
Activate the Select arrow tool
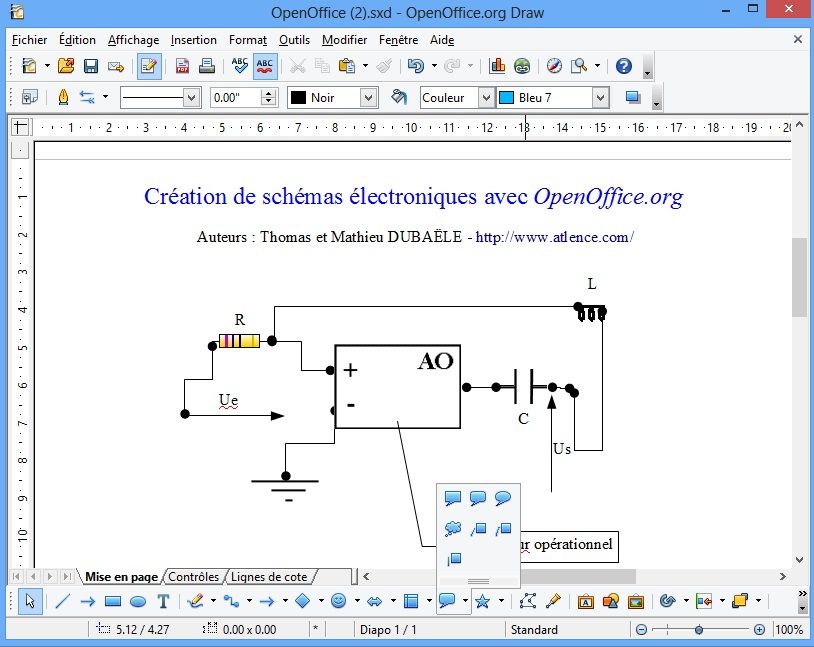pos(30,601)
